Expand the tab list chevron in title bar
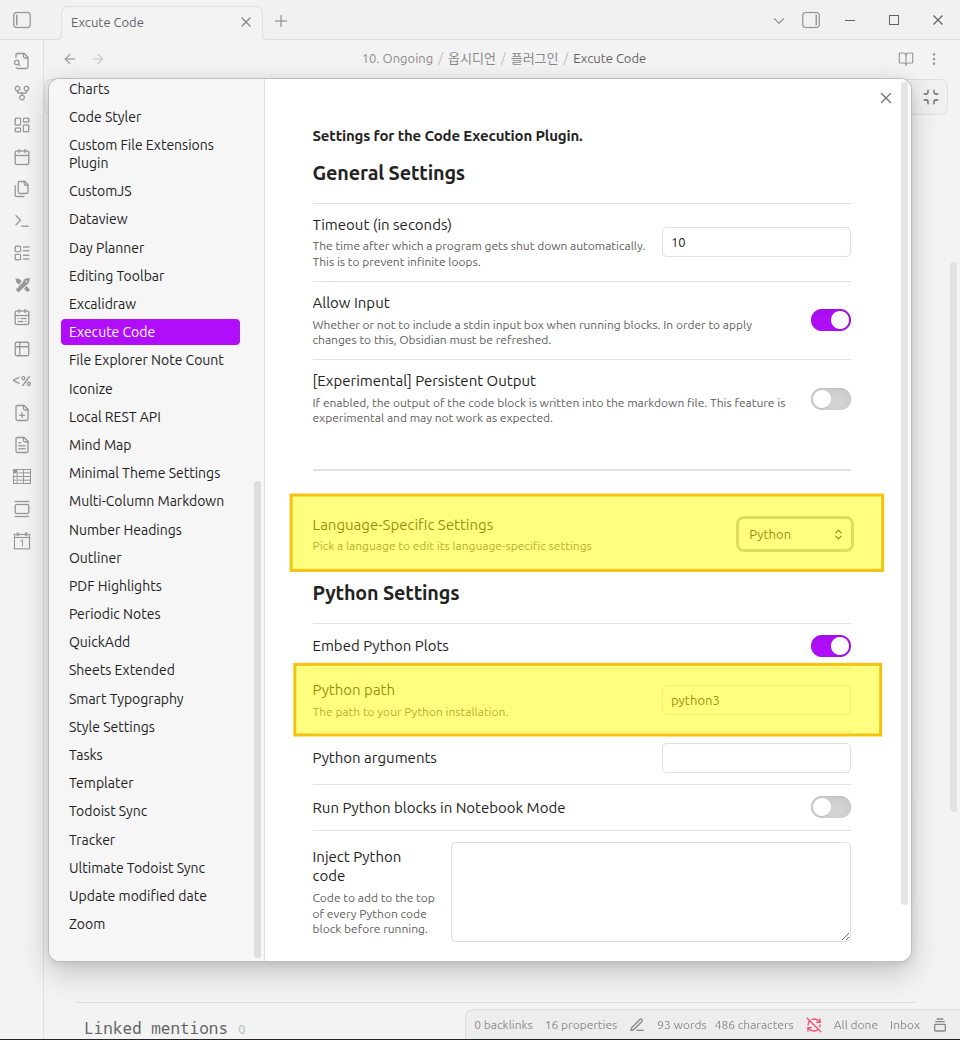 tap(780, 20)
